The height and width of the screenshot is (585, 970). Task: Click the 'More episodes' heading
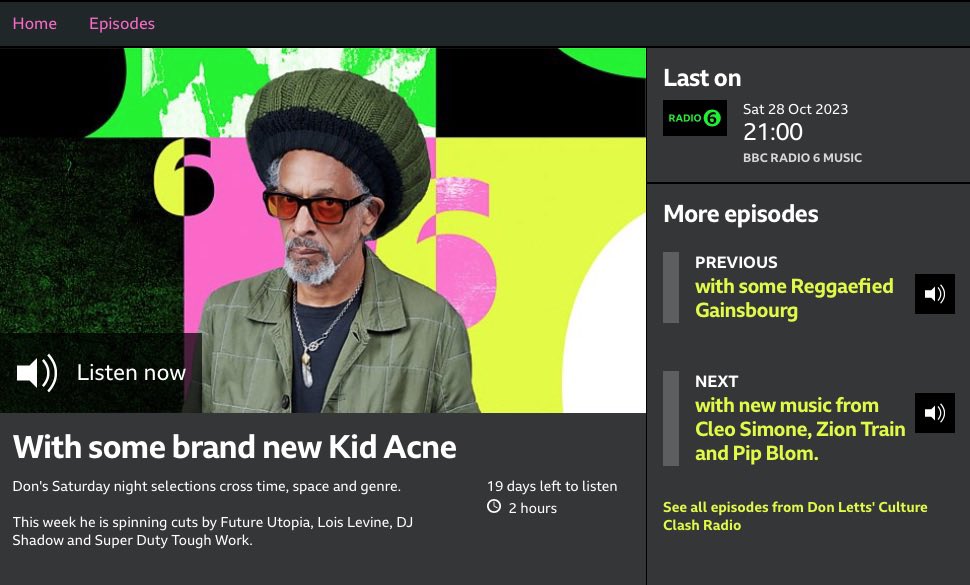click(x=740, y=214)
